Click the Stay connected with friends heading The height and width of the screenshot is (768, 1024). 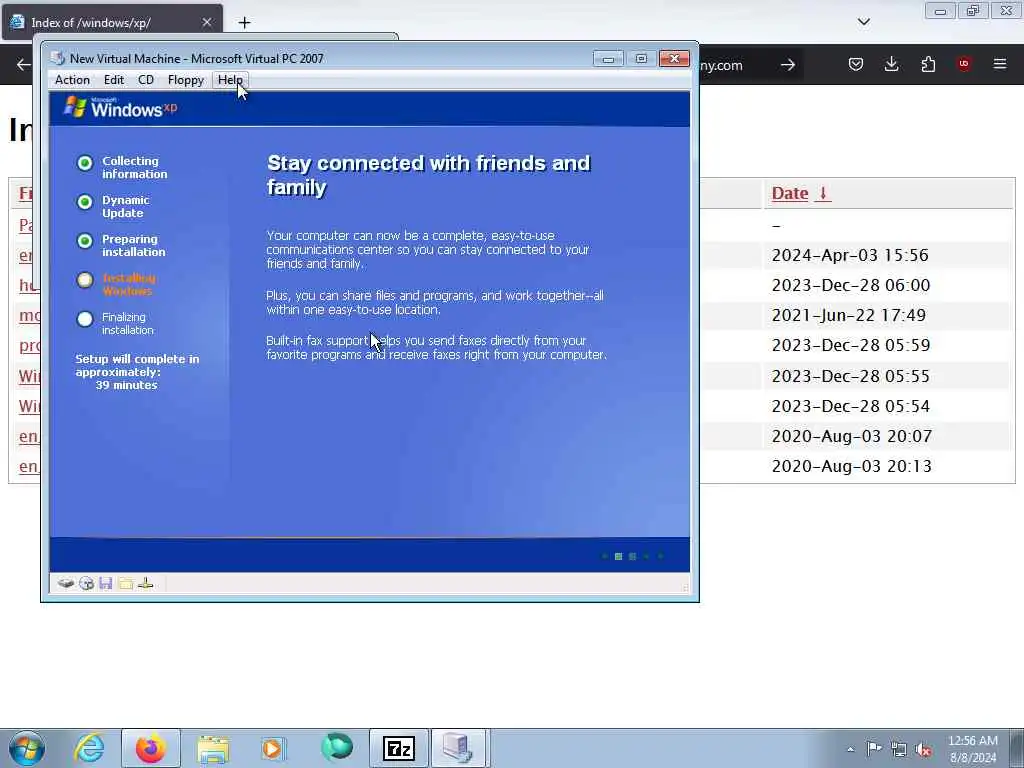[428, 175]
